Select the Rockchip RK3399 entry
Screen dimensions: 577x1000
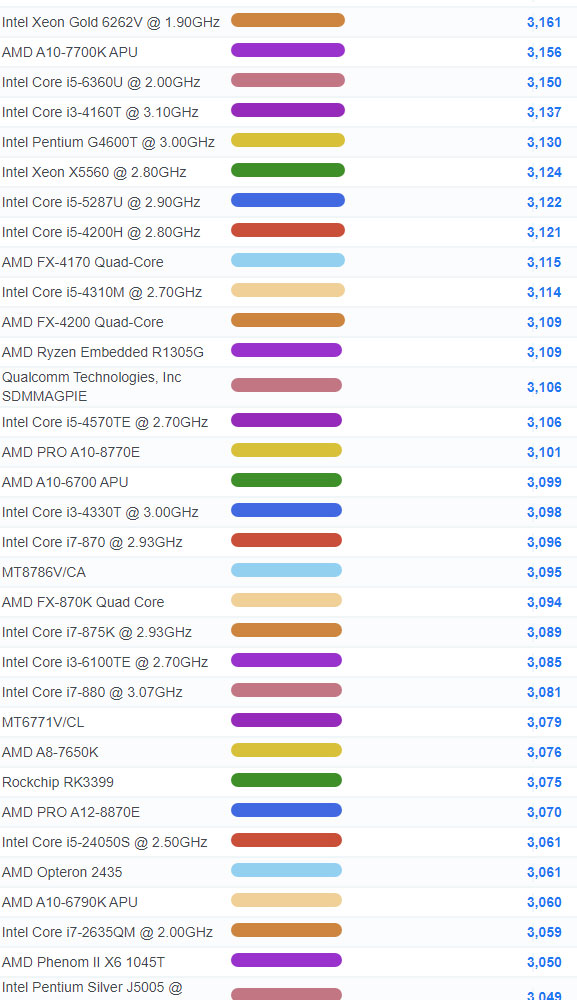pos(57,782)
